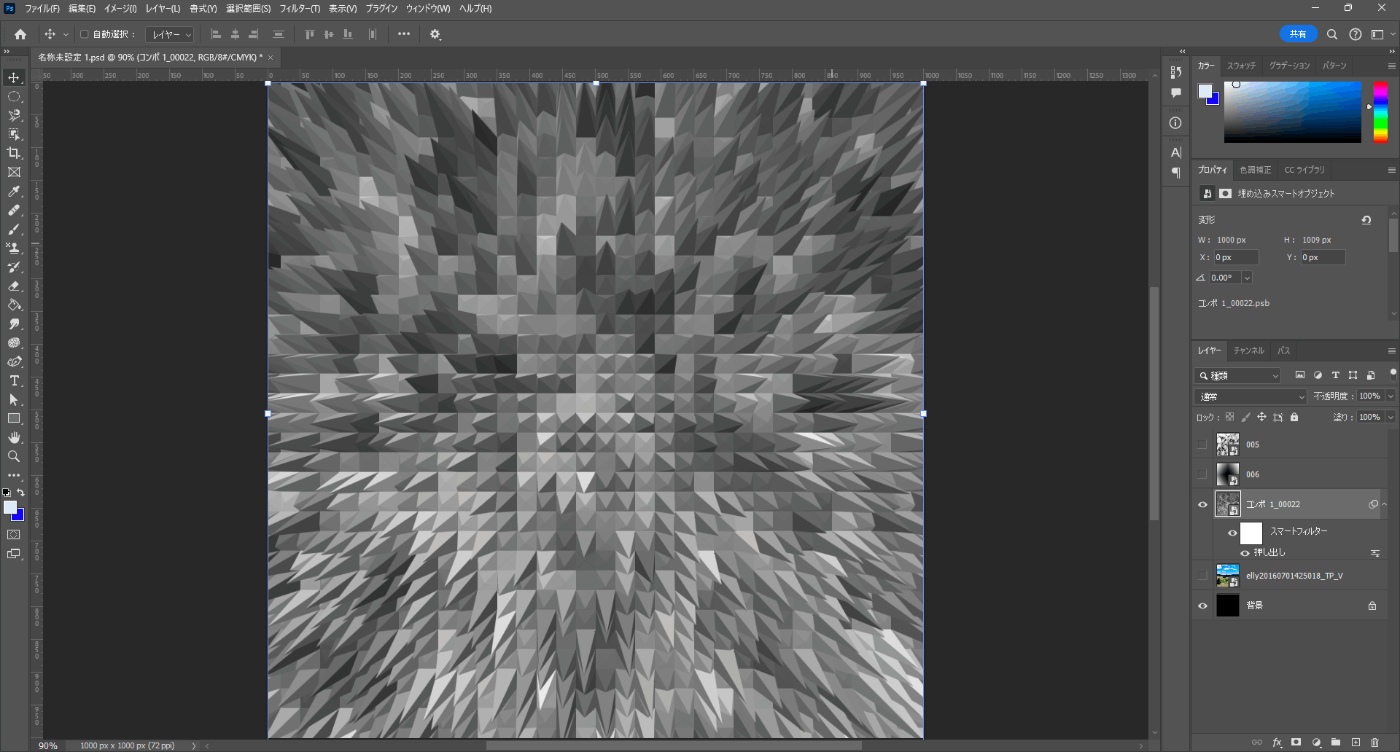This screenshot has width=1400, height=752.
Task: Open the Info panel icon
Action: click(x=1176, y=122)
